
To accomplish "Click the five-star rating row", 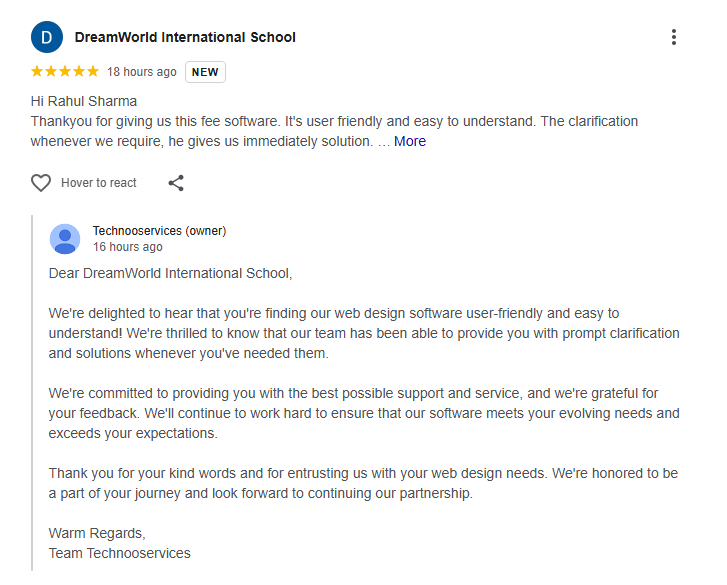I will (x=65, y=72).
